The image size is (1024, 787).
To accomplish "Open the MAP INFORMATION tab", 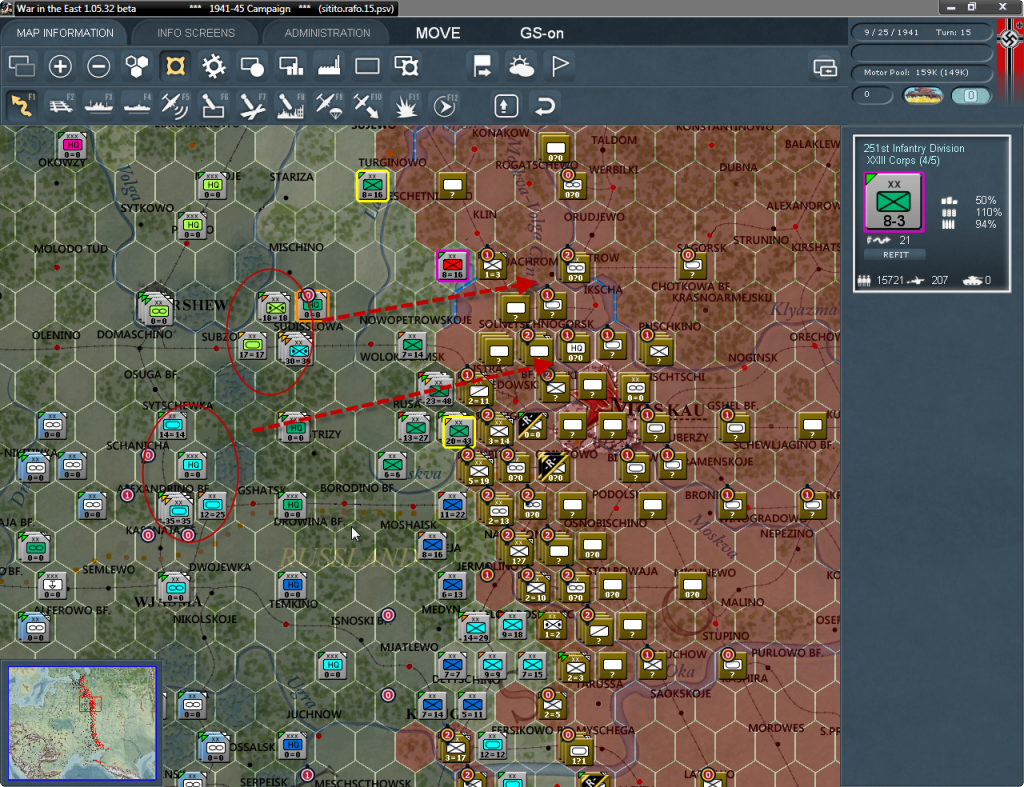I will pyautogui.click(x=65, y=33).
